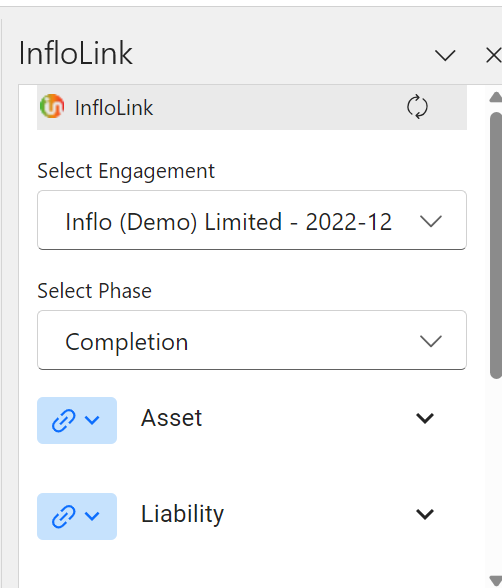This screenshot has width=502, height=588.
Task: Click the link chain icon beside Liability
Action: coord(63,516)
